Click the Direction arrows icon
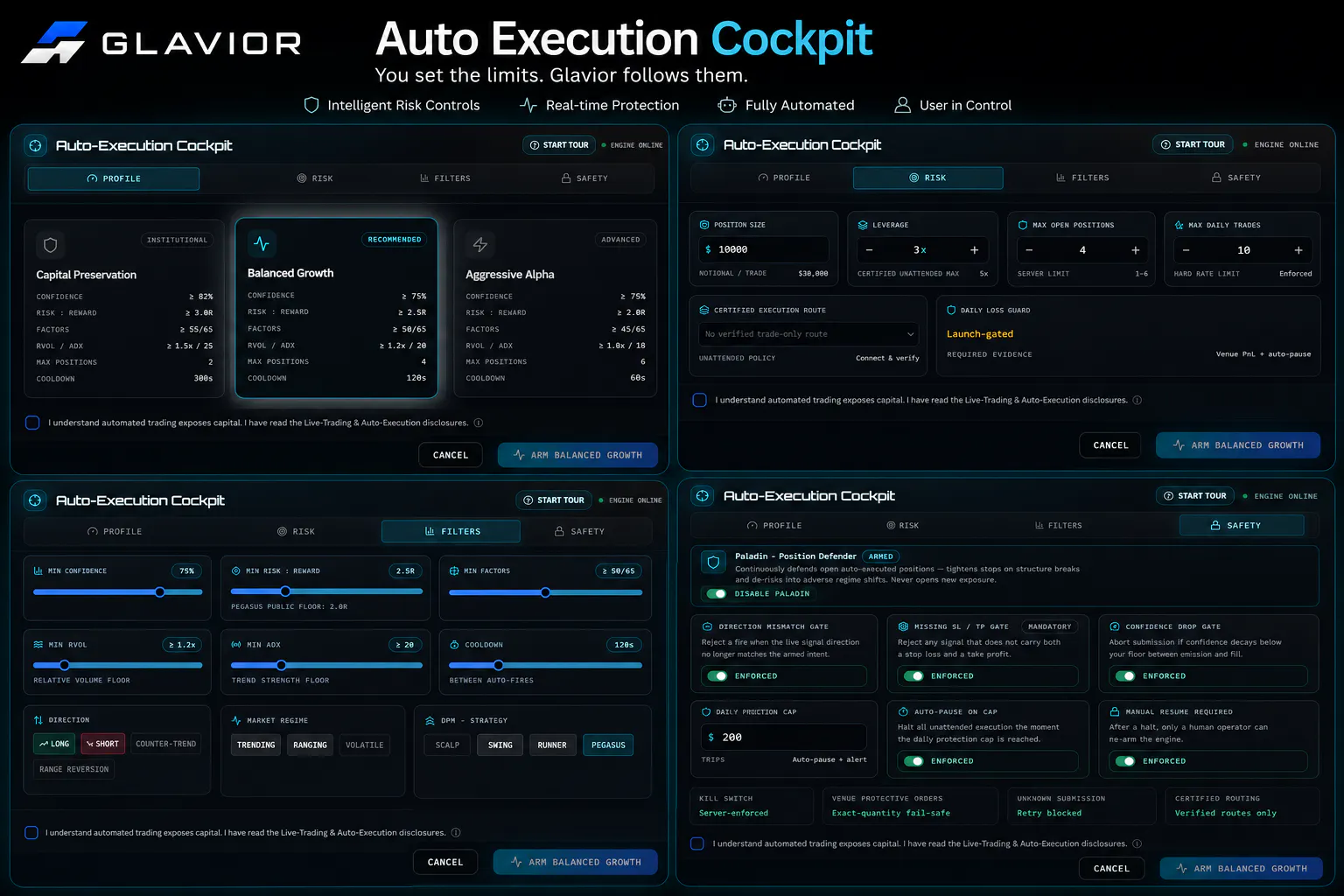 pos(38,720)
